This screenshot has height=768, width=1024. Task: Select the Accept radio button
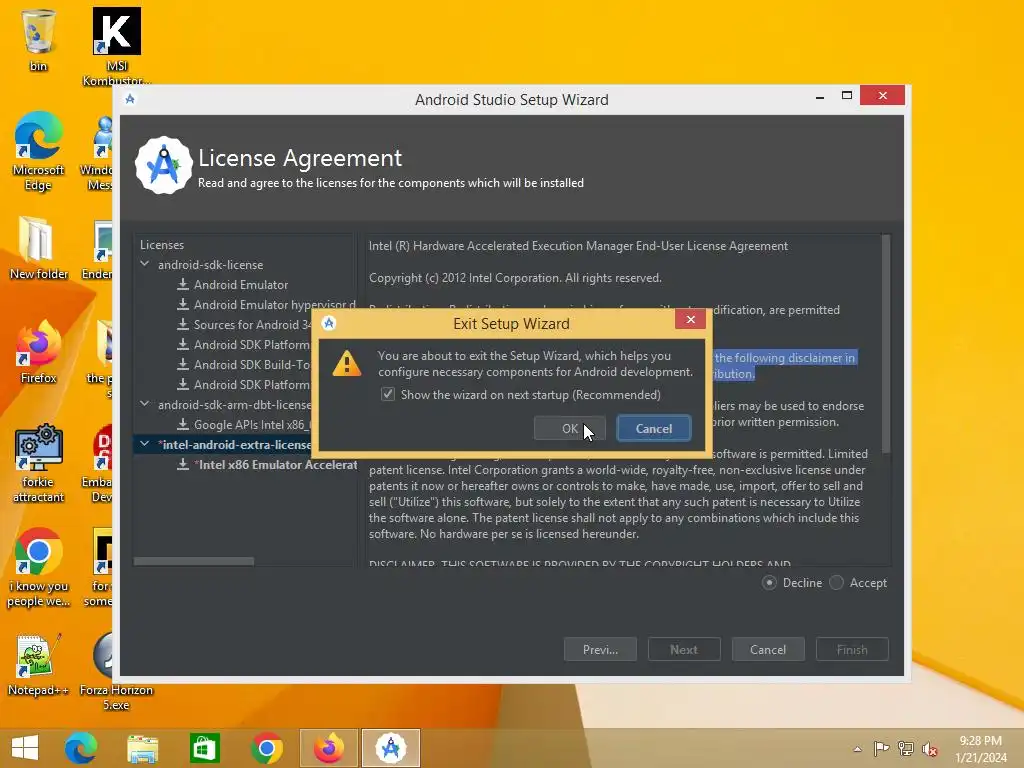[837, 583]
